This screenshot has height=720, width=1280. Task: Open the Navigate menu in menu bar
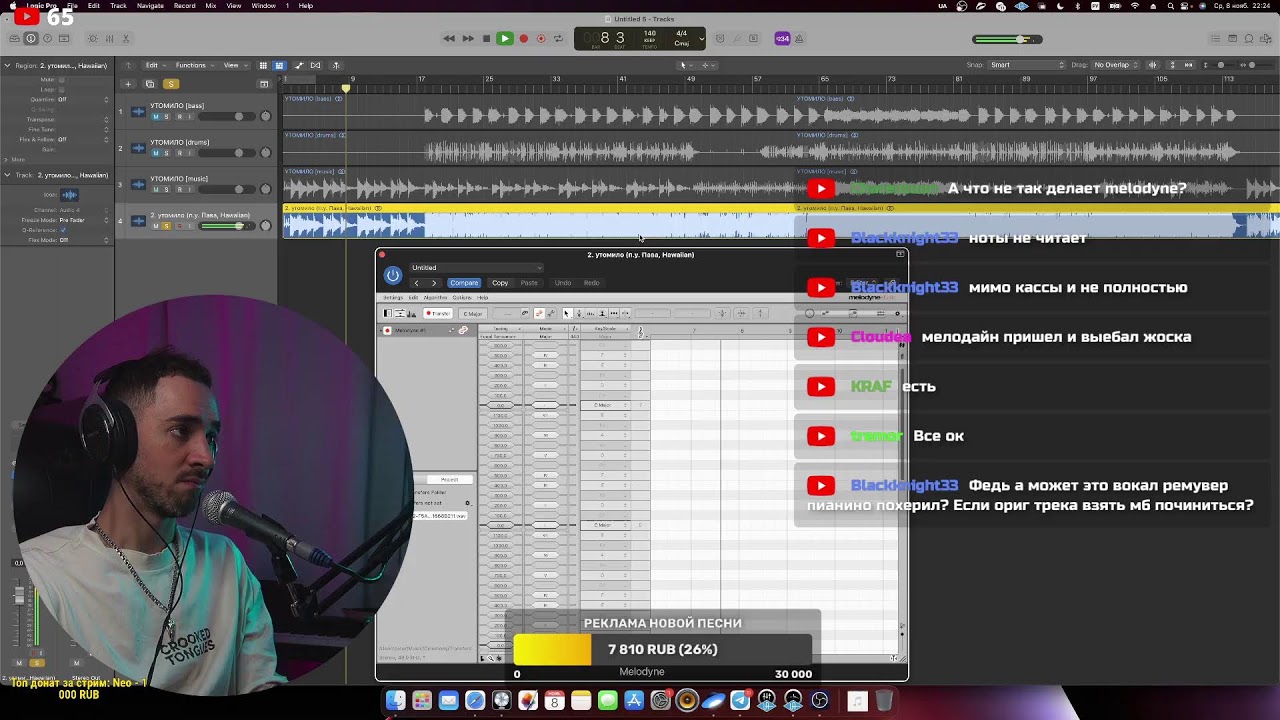click(150, 6)
